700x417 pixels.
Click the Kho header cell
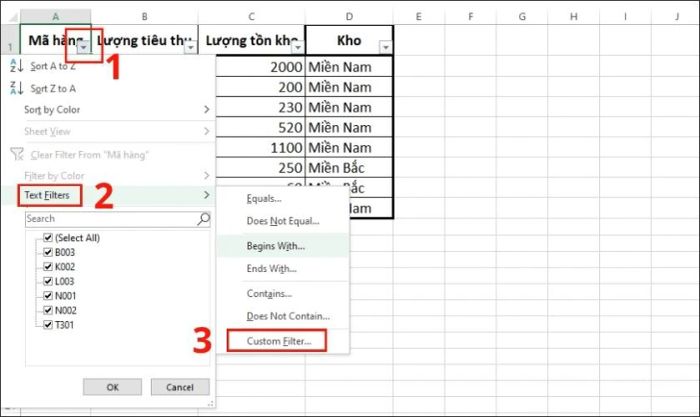coord(349,40)
